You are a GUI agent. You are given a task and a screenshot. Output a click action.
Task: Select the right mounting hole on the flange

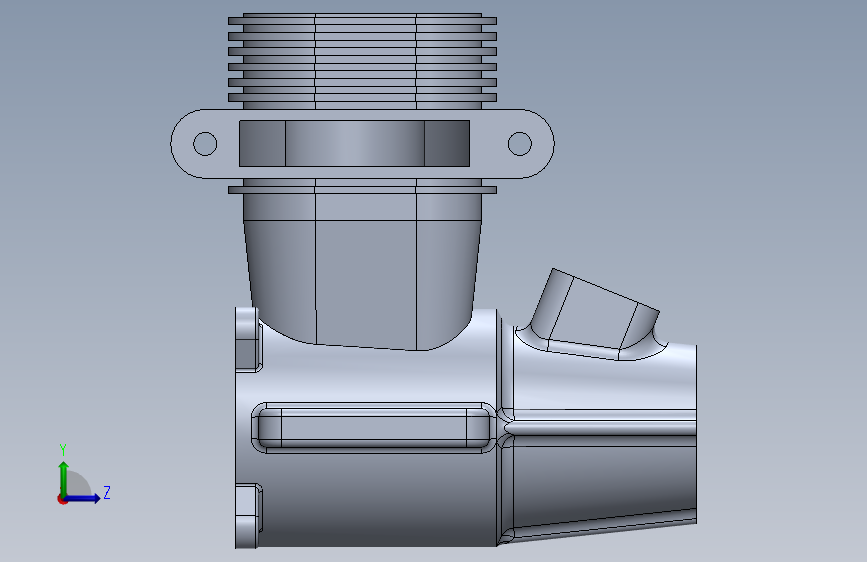(520, 144)
